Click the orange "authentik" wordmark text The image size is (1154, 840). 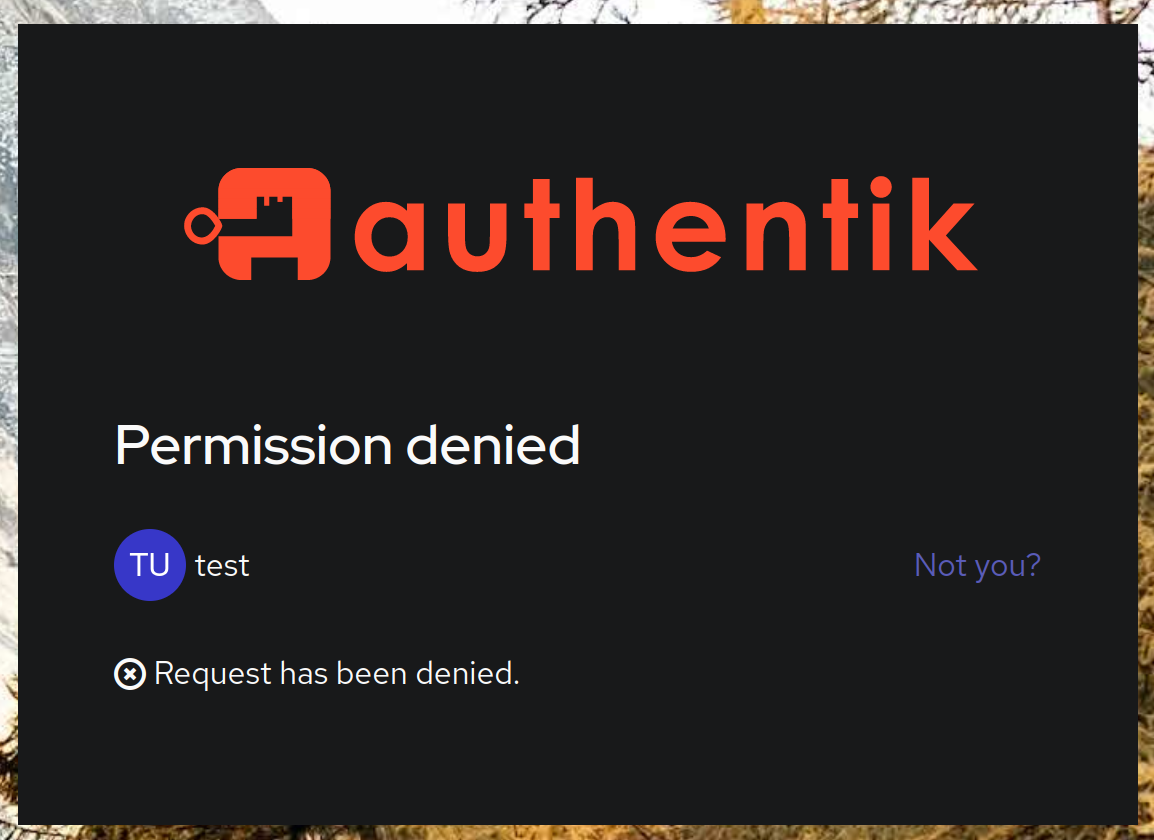(x=666, y=225)
